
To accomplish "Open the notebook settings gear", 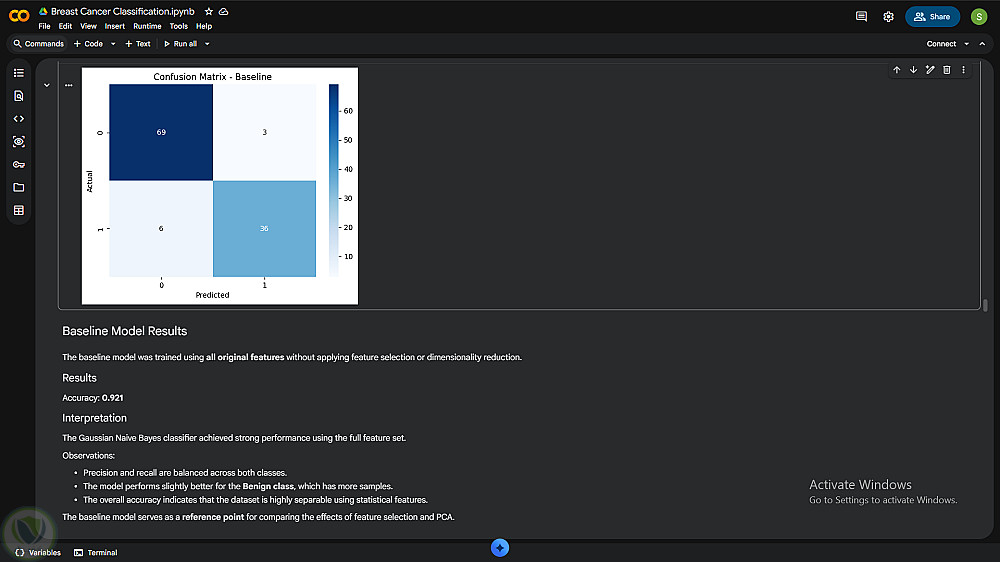I will point(888,17).
